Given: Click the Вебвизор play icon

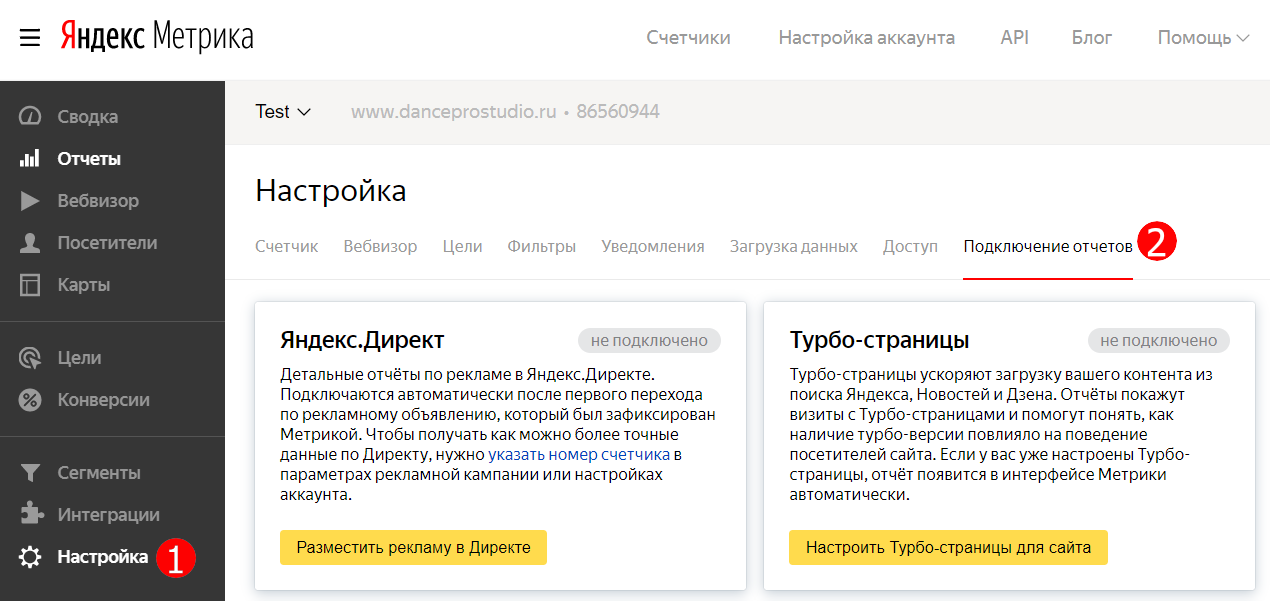Looking at the screenshot, I should point(30,200).
